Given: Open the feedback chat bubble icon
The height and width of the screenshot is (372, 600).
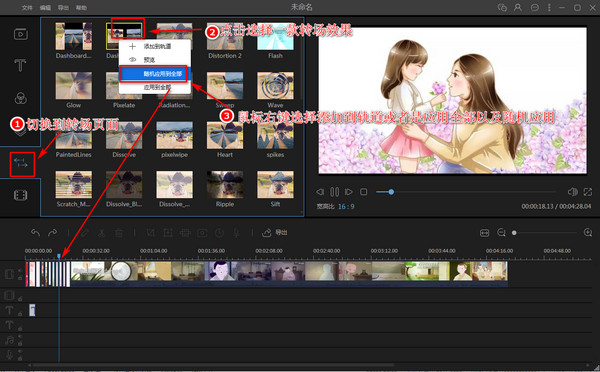Looking at the screenshot, I should (535, 7).
